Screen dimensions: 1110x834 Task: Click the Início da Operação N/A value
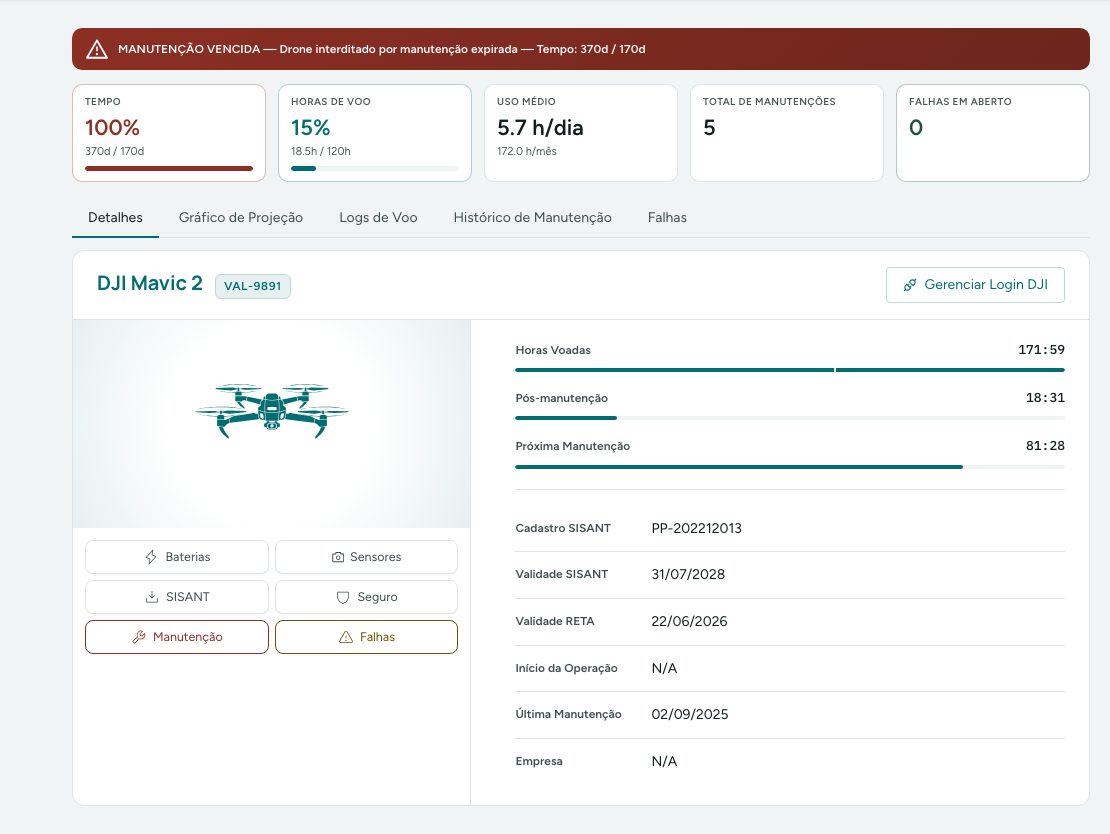tap(664, 668)
